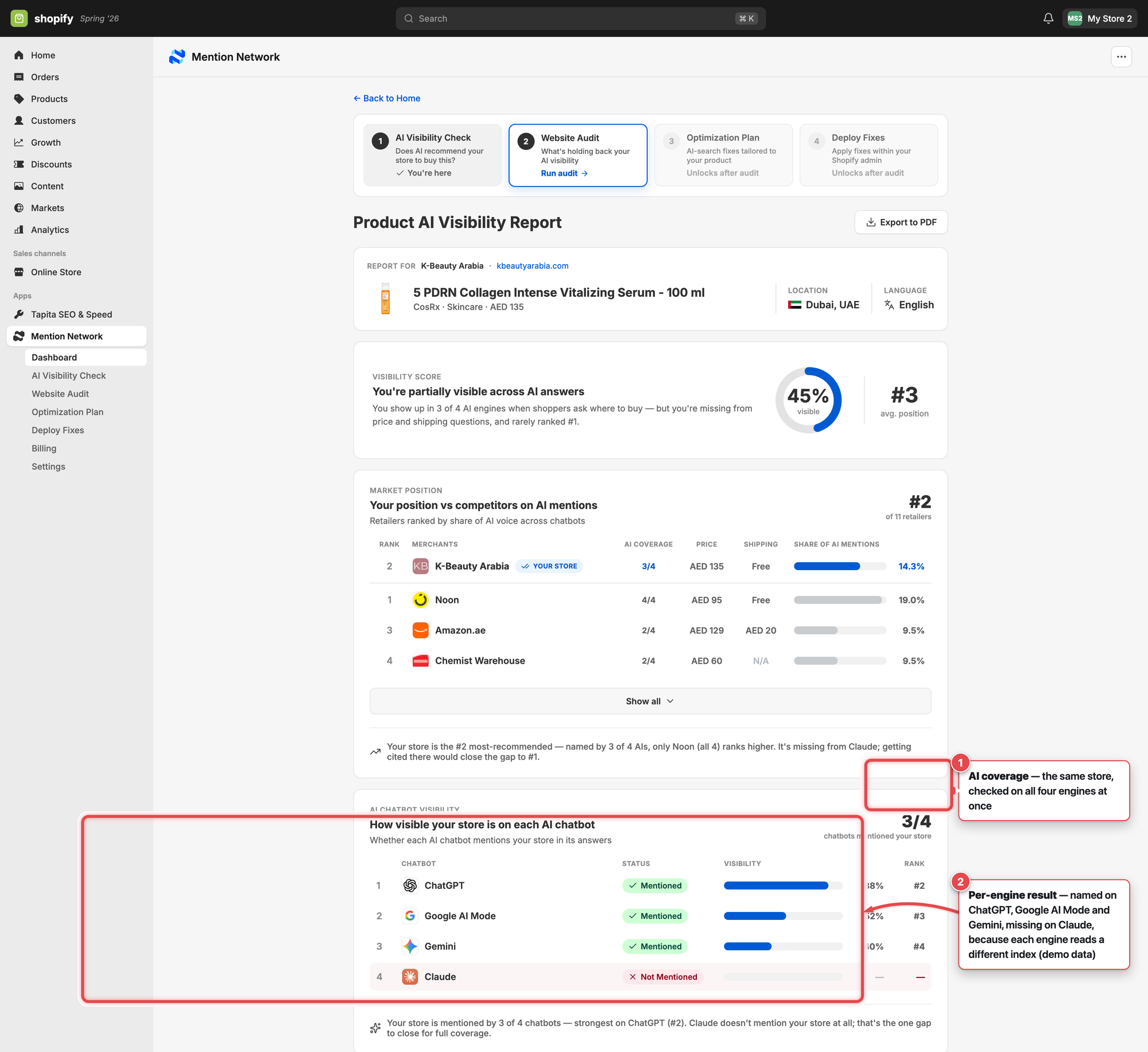Click the YOUR STORE badge
Screen dimensions: 1148x1052
(549, 566)
